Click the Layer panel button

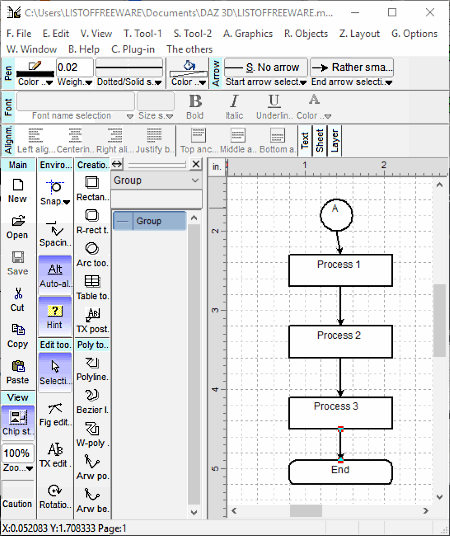click(335, 141)
